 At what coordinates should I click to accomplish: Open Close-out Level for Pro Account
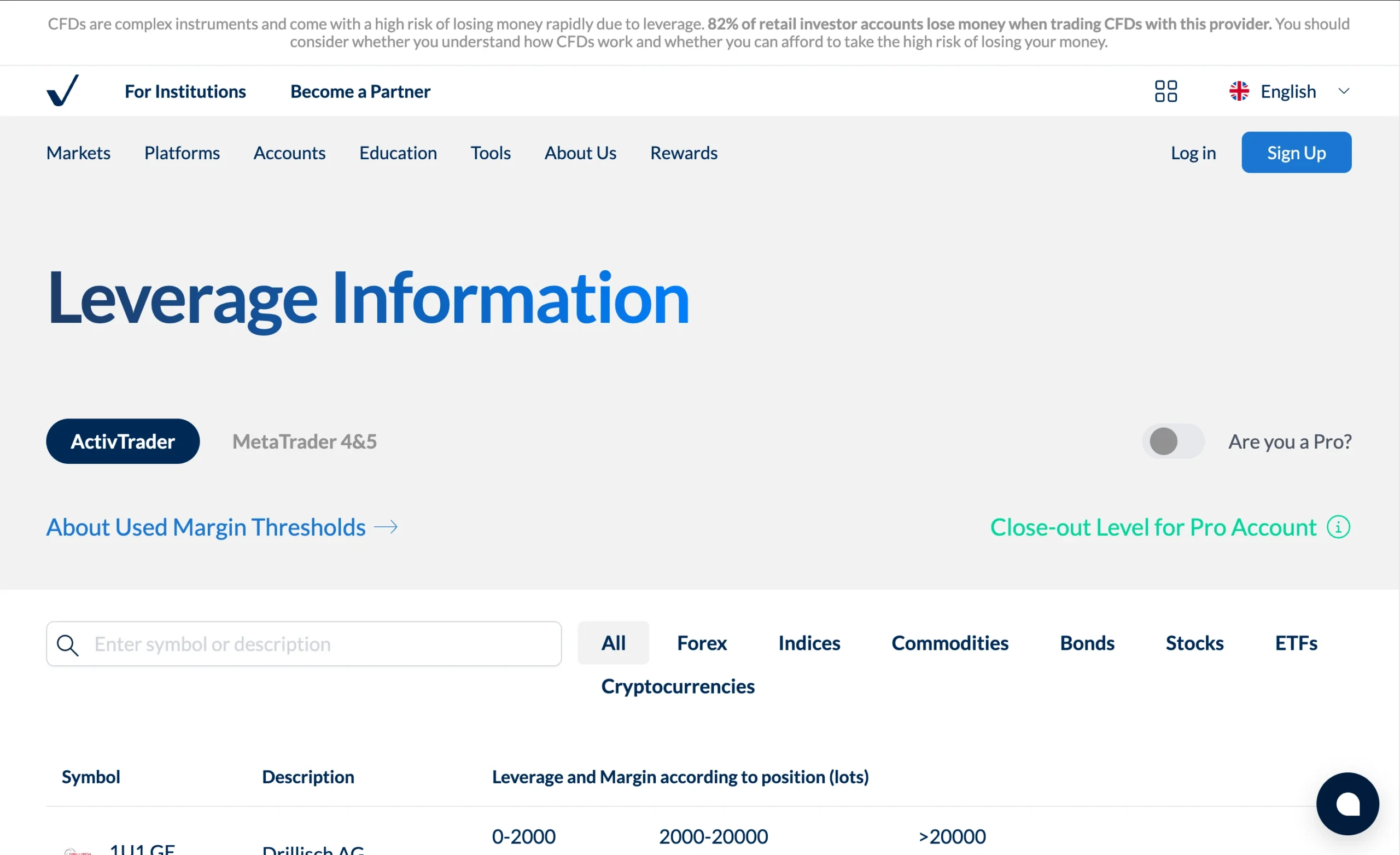coord(1153,527)
